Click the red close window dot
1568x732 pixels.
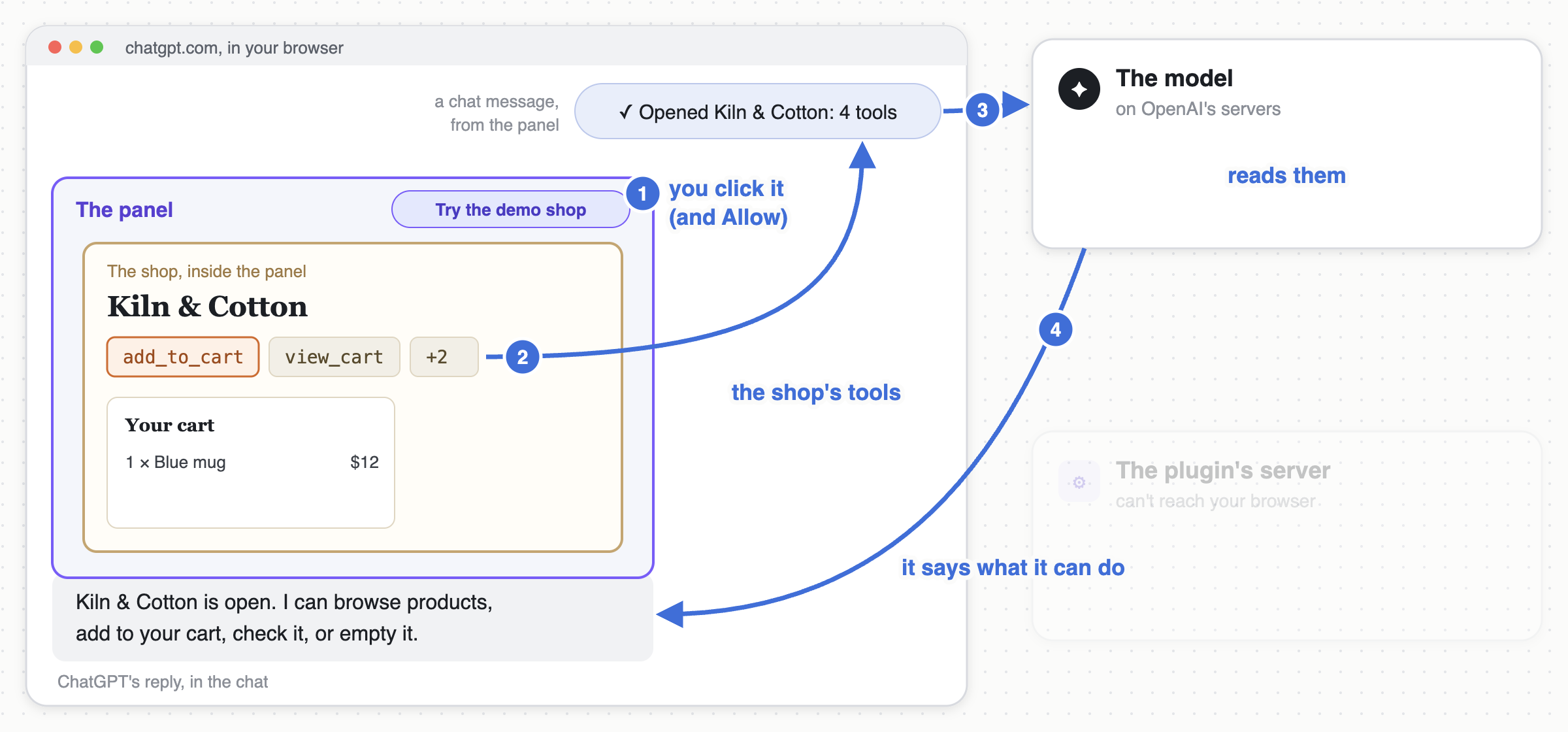[55, 47]
